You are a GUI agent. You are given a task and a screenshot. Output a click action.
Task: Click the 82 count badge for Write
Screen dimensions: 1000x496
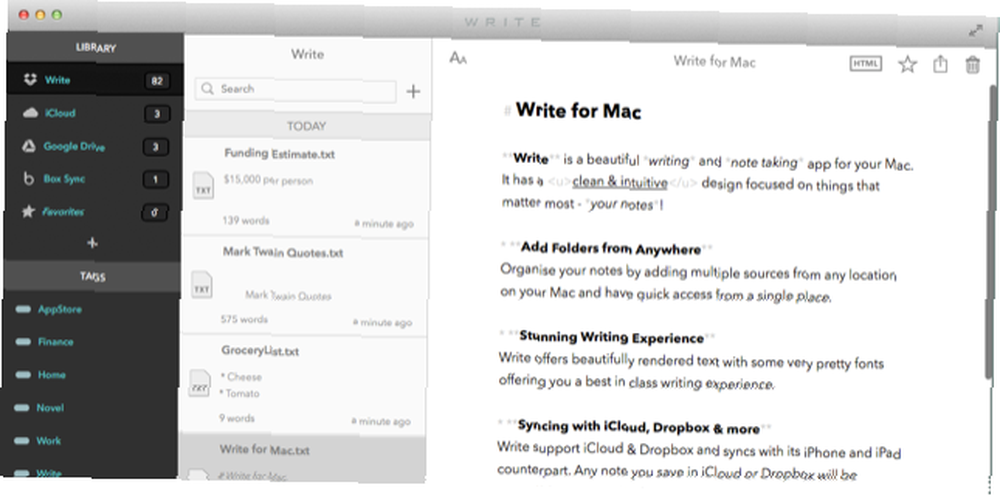(156, 81)
